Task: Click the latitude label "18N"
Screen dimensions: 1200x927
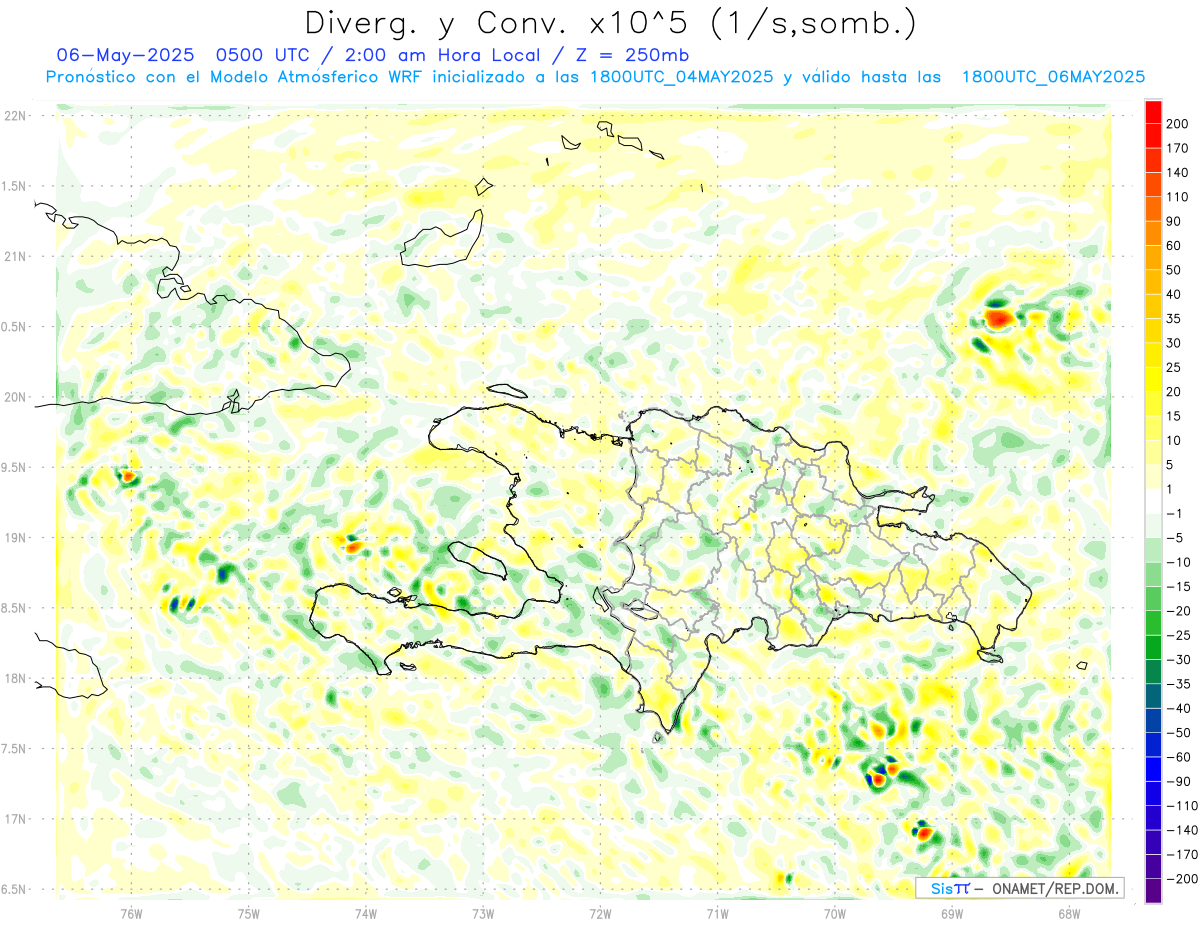Action: (x=14, y=678)
